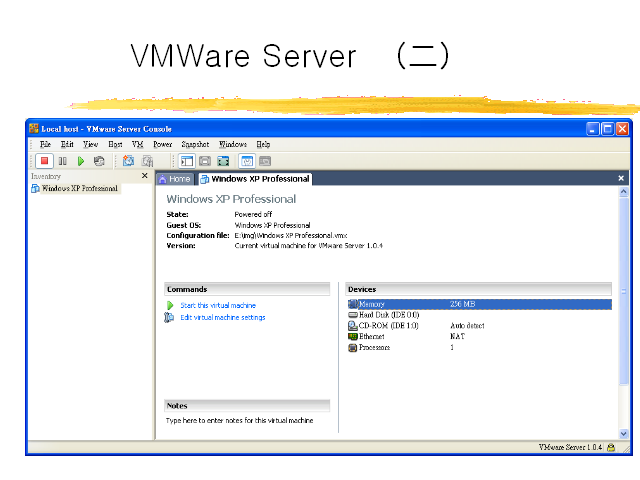The image size is (640, 480).
Task: Click the Devices section header
Action: [478, 289]
